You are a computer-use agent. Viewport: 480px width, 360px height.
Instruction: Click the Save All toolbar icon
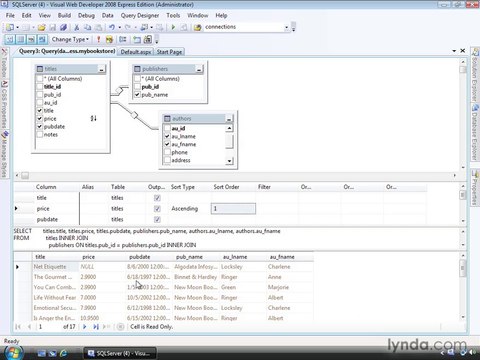pyautogui.click(x=63, y=27)
